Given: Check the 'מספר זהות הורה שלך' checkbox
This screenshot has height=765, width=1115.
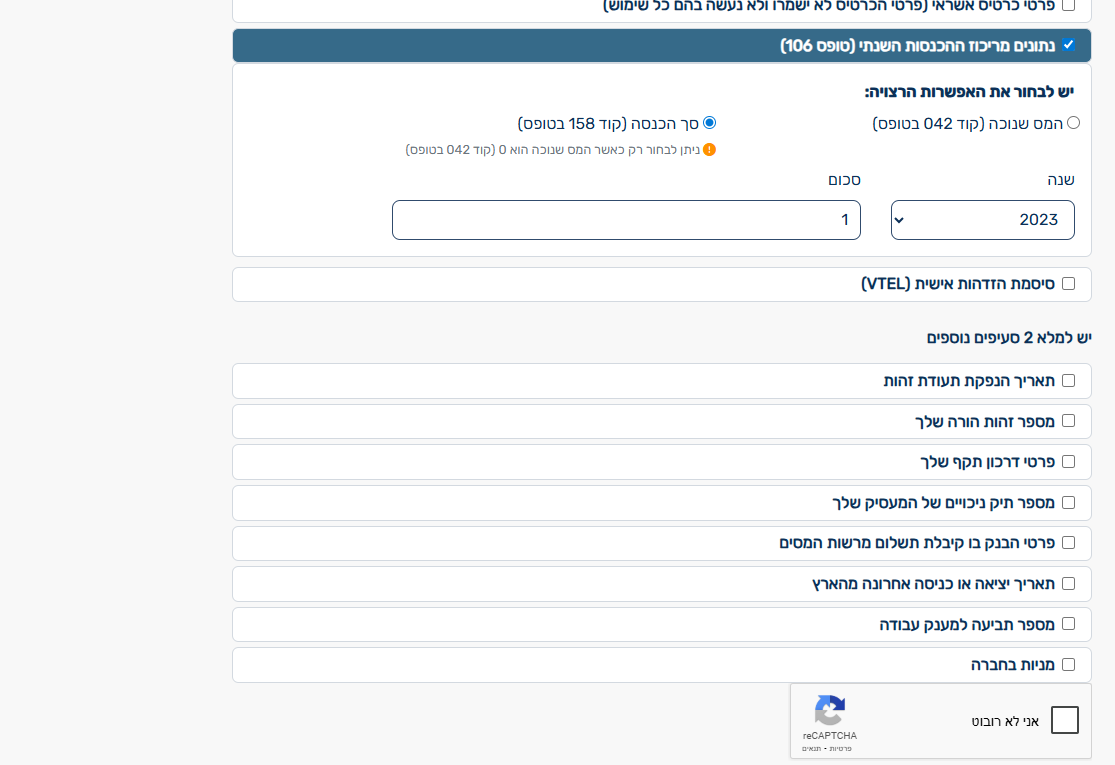Looking at the screenshot, I should tap(1068, 421).
